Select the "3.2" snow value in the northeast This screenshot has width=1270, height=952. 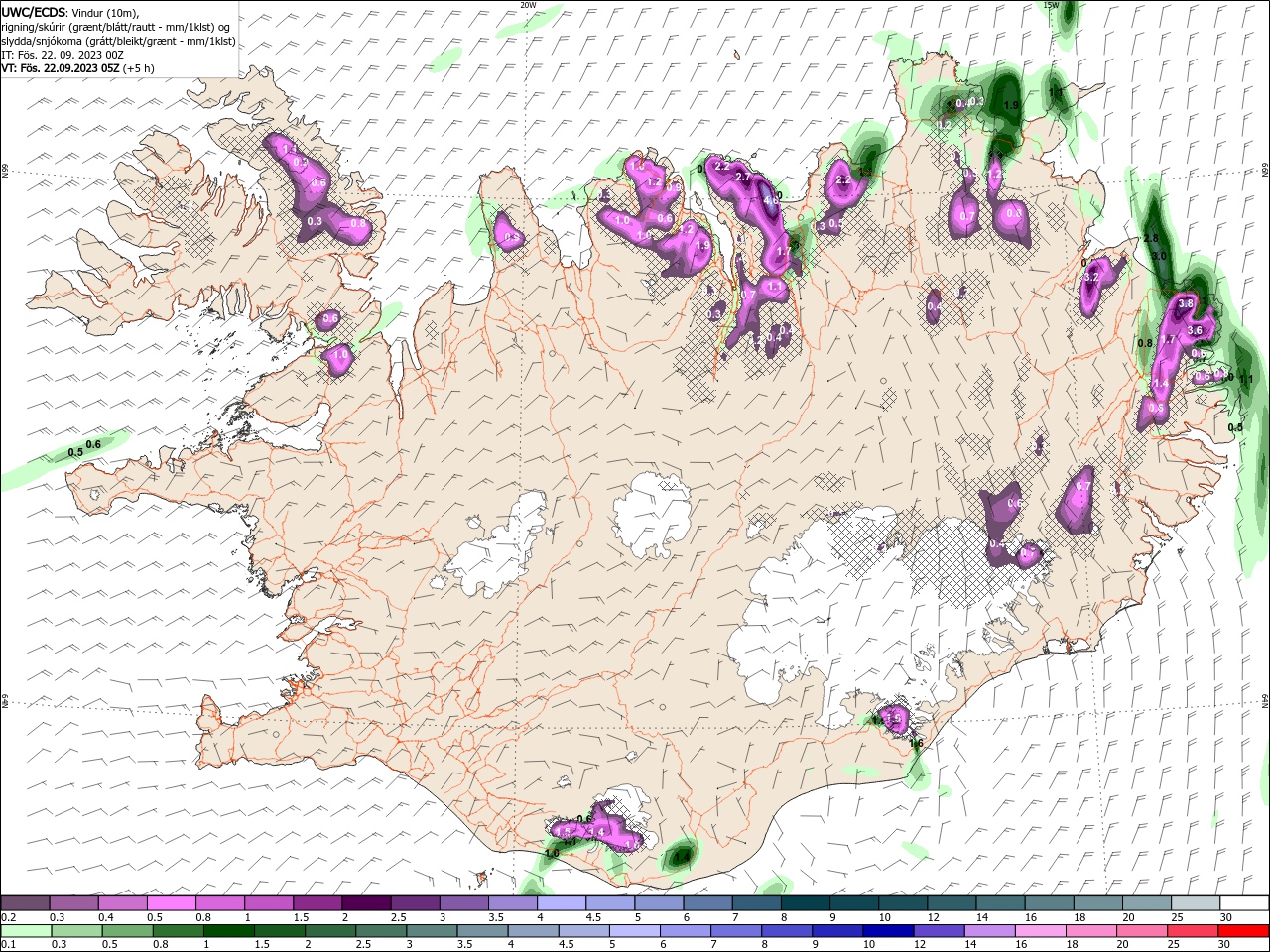point(1091,277)
